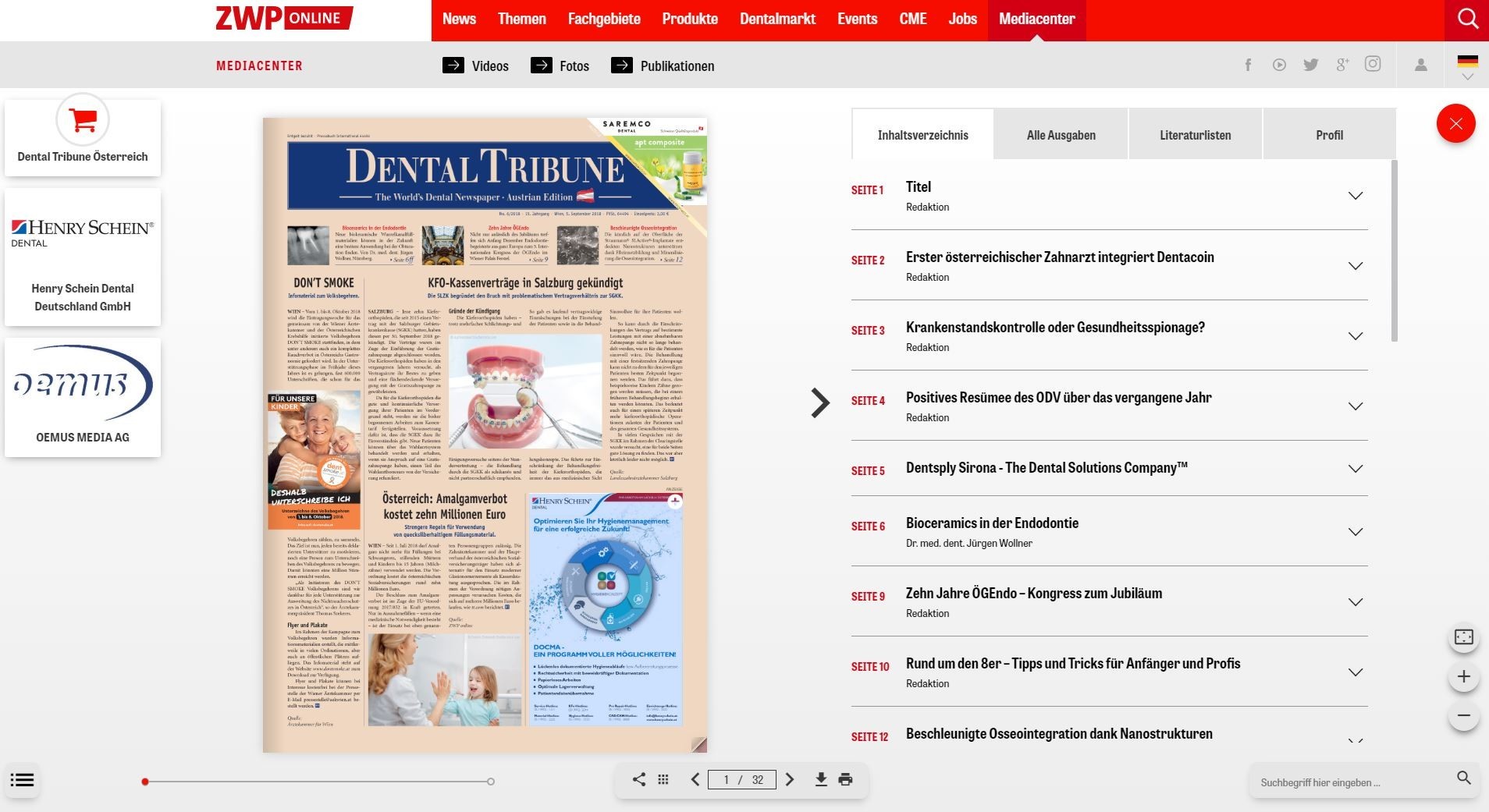
Task: Expand the Seite 5 Dentsply Sirona entry
Action: click(x=1356, y=469)
